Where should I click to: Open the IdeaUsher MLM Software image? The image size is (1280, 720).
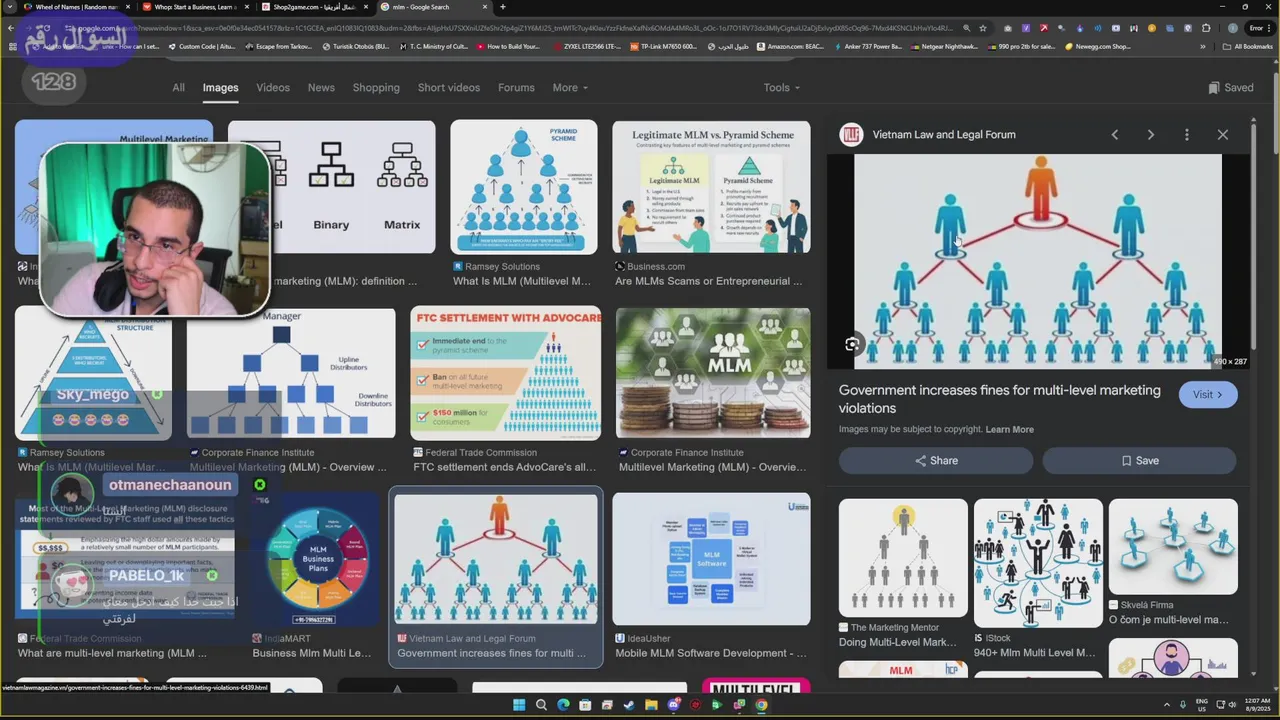(711, 560)
